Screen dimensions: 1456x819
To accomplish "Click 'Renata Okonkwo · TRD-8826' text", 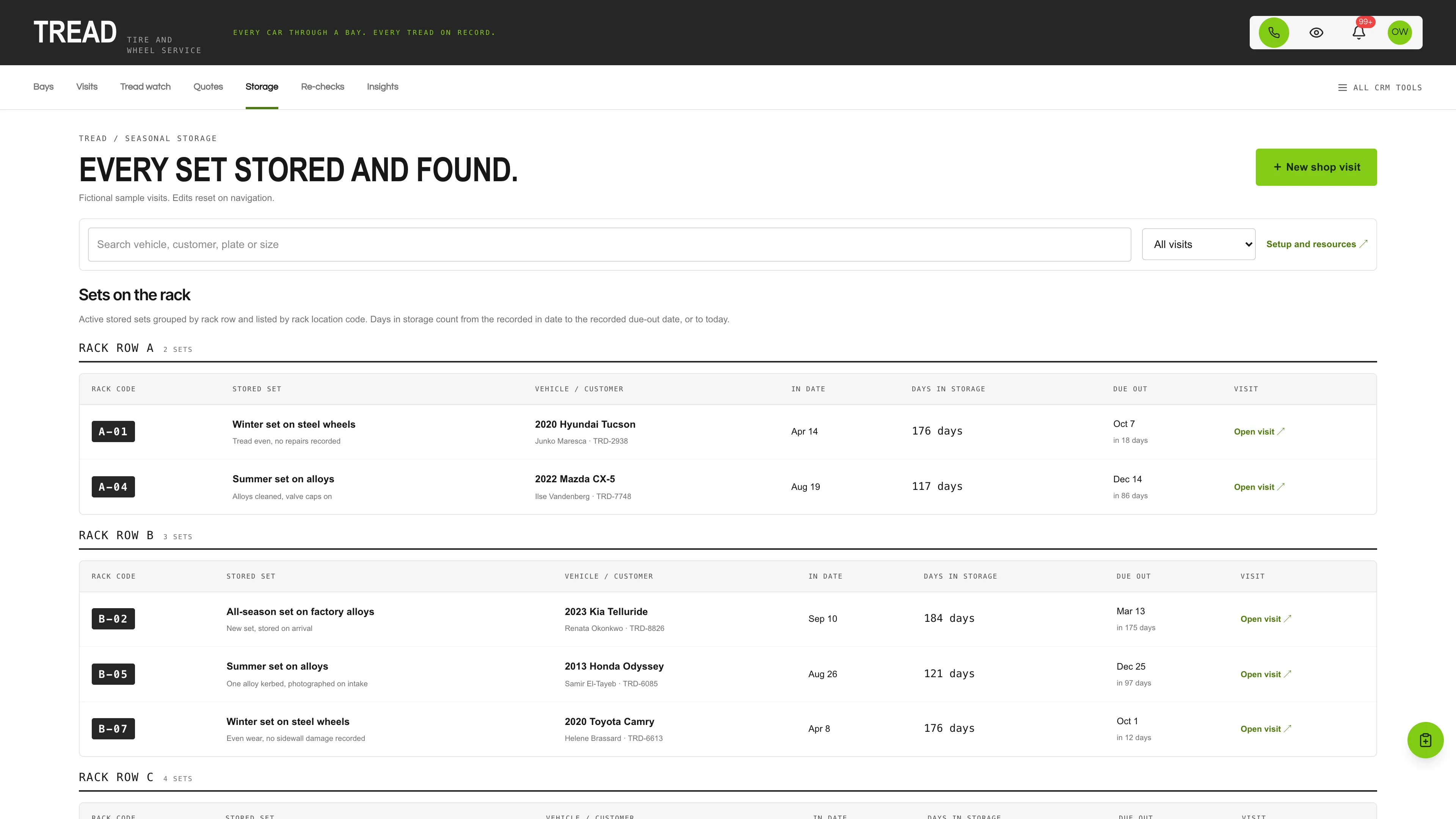I will [x=614, y=629].
